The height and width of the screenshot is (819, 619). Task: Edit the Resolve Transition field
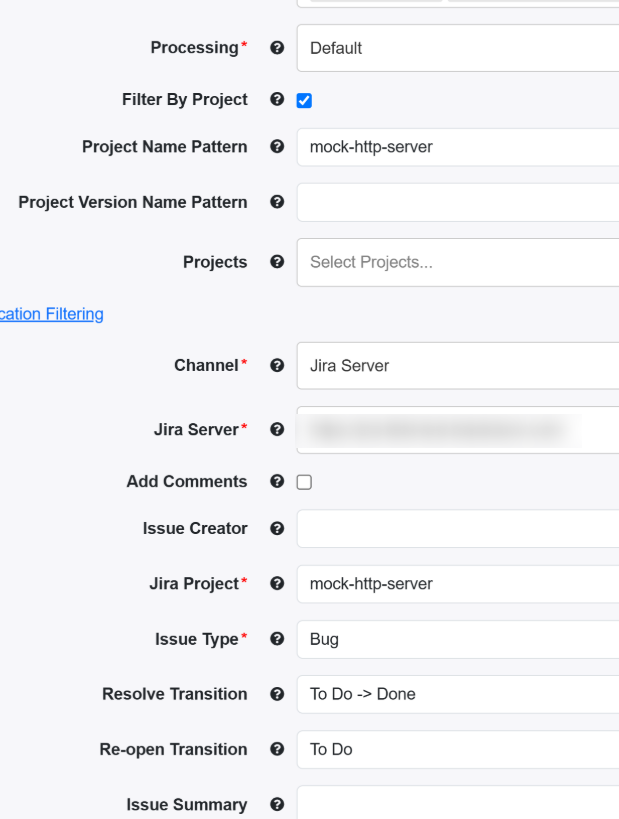[458, 694]
